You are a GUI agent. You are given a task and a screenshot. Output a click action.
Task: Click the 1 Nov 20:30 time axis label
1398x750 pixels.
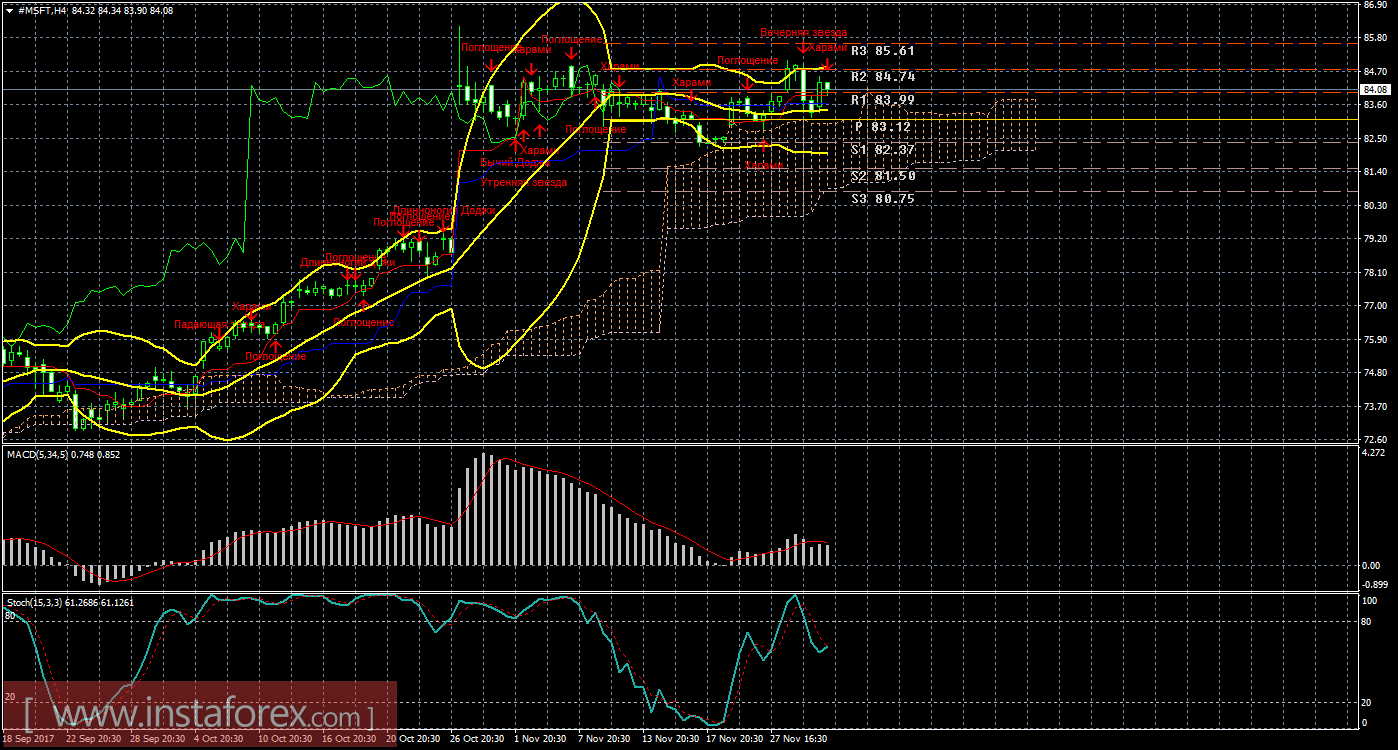click(539, 739)
